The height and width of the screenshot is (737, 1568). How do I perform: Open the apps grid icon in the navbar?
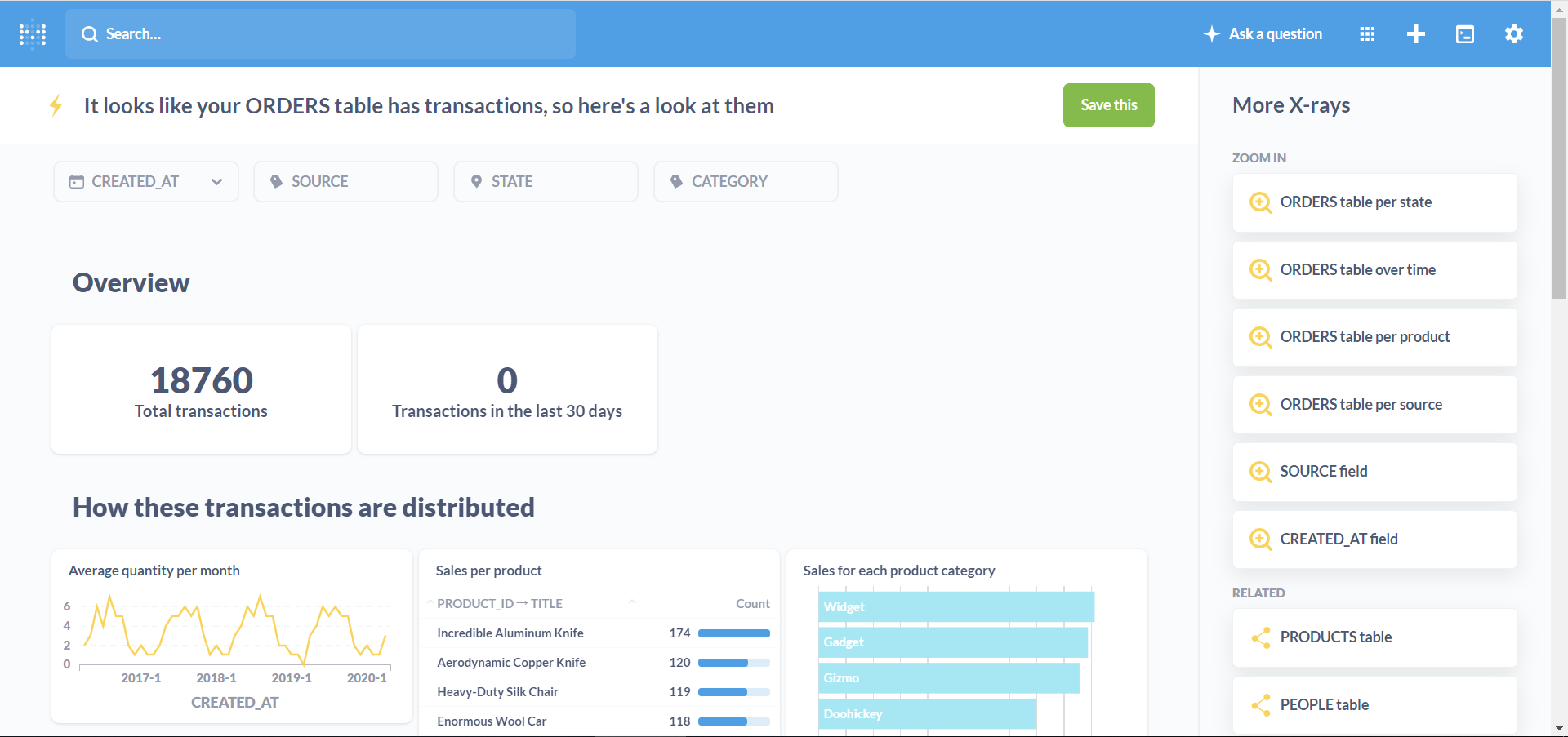[x=1367, y=33]
